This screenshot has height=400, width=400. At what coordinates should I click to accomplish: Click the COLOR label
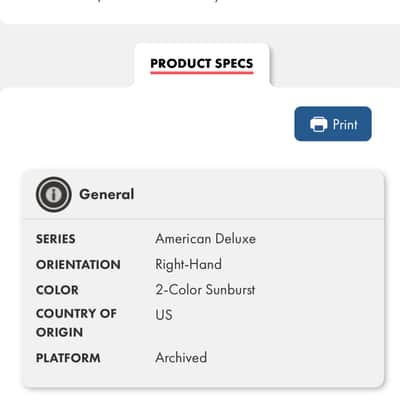(x=57, y=290)
